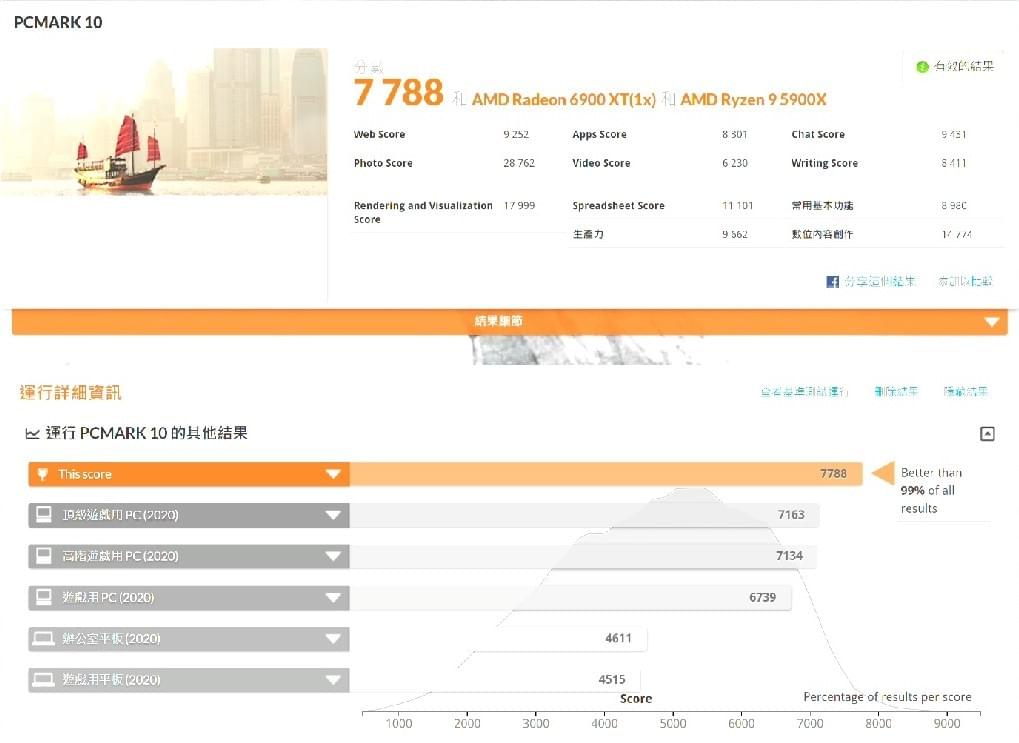Click the Video Score value 6 230
Image resolution: width=1019 pixels, height=743 pixels.
734,163
